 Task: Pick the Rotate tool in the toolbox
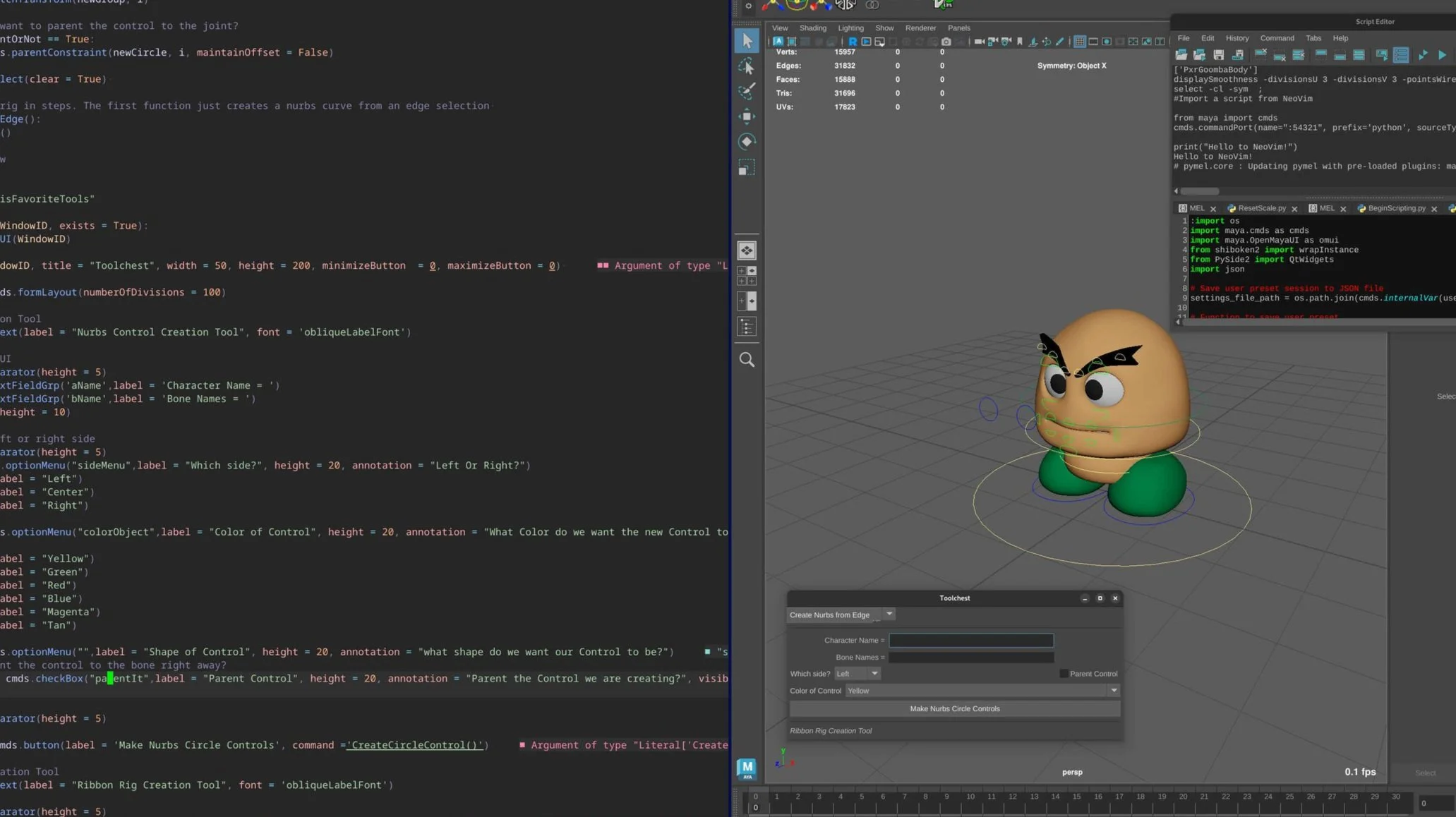747,142
